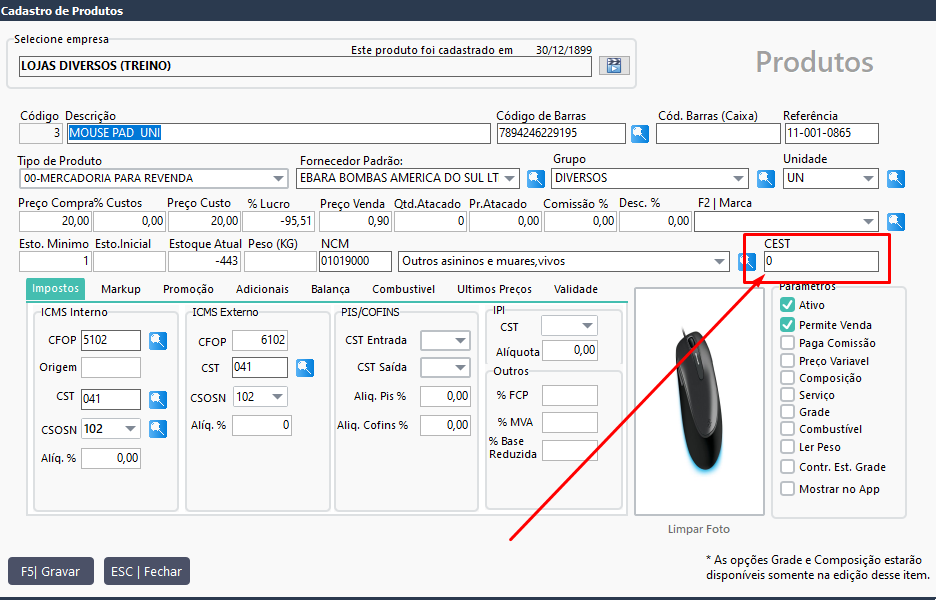Click the search icon next to Fornecedor Padrão

click(x=535, y=179)
